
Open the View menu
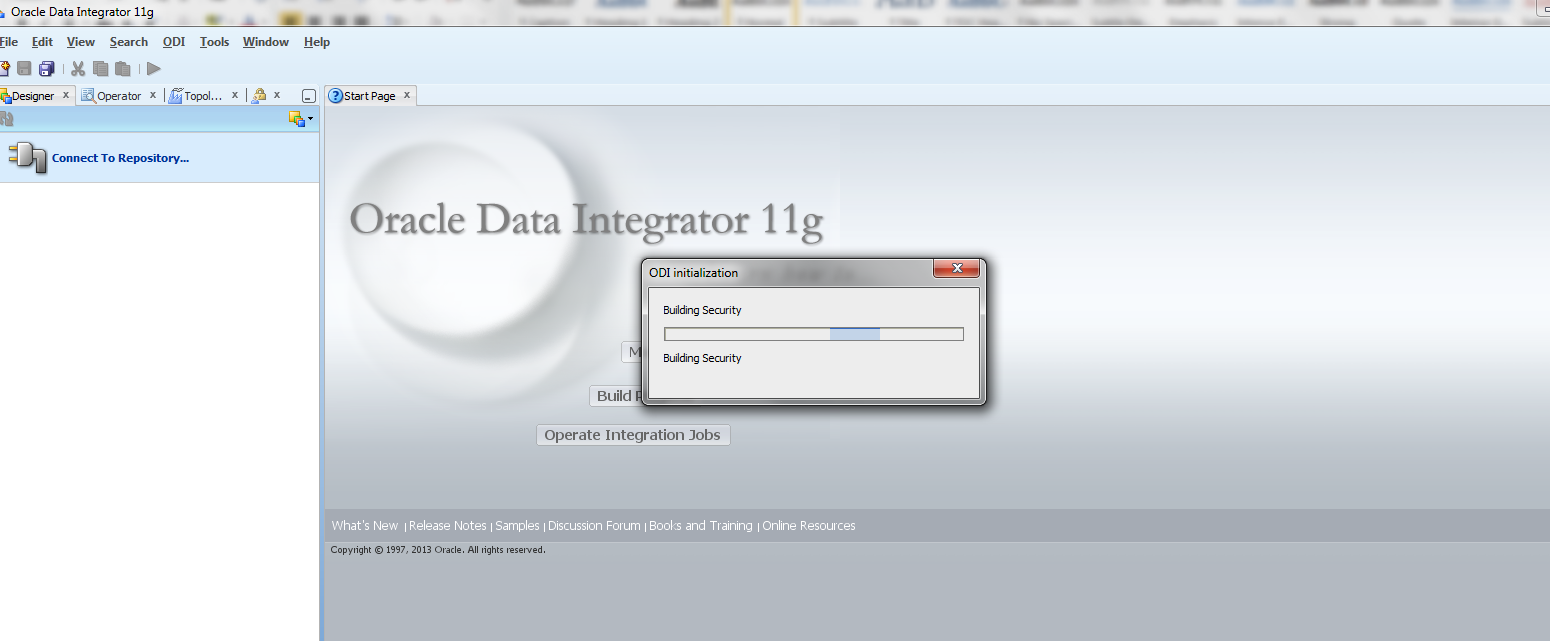(x=81, y=42)
